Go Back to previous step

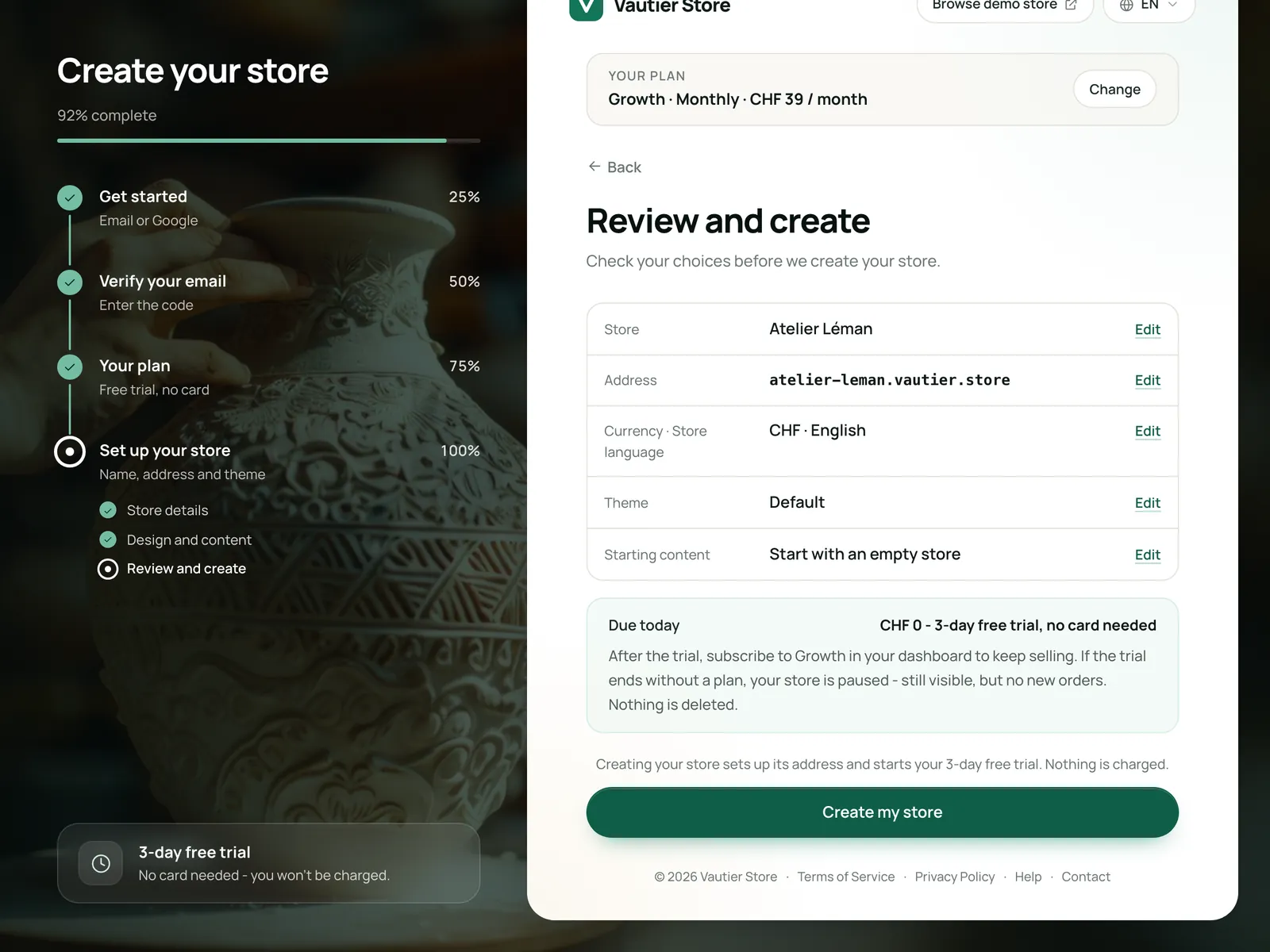[x=614, y=167]
